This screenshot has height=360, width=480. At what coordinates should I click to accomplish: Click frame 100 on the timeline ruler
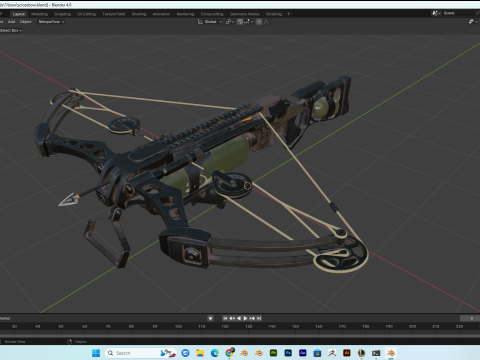[178, 326]
